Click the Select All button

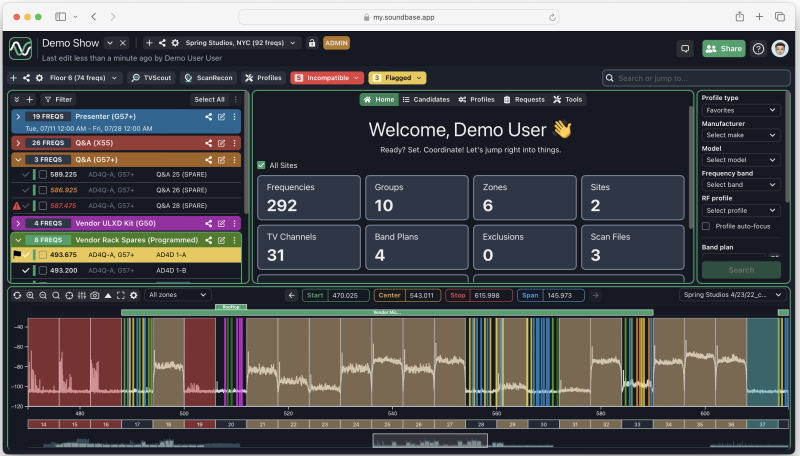(x=209, y=100)
